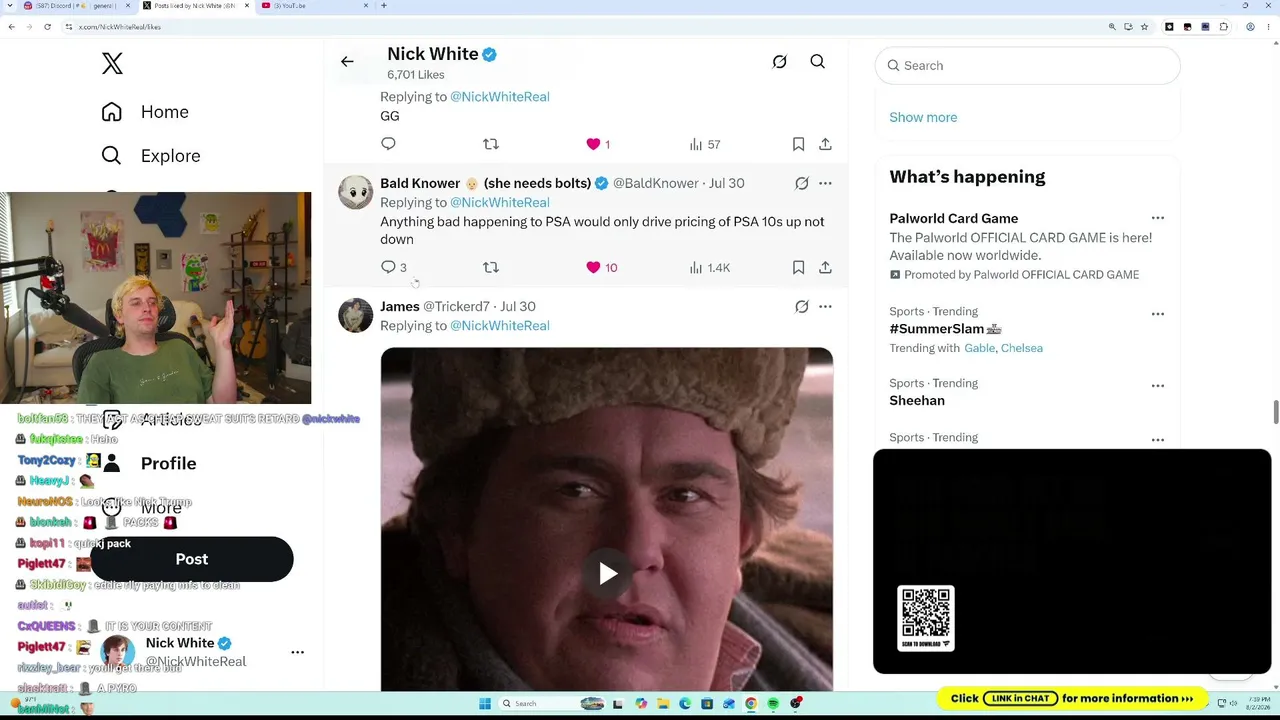Reply to the GG post

[388, 144]
